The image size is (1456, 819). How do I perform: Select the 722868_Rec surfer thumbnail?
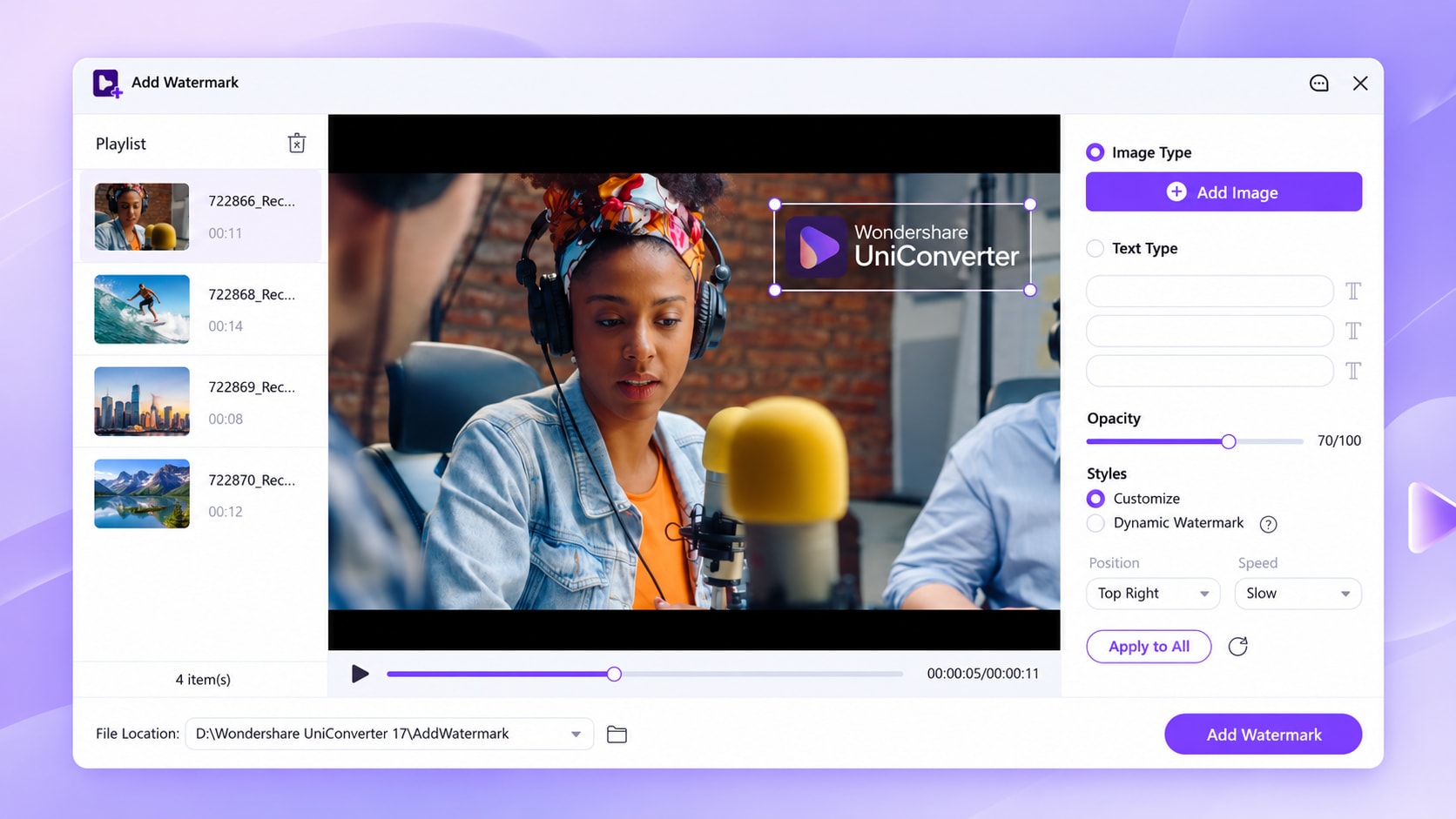click(142, 309)
